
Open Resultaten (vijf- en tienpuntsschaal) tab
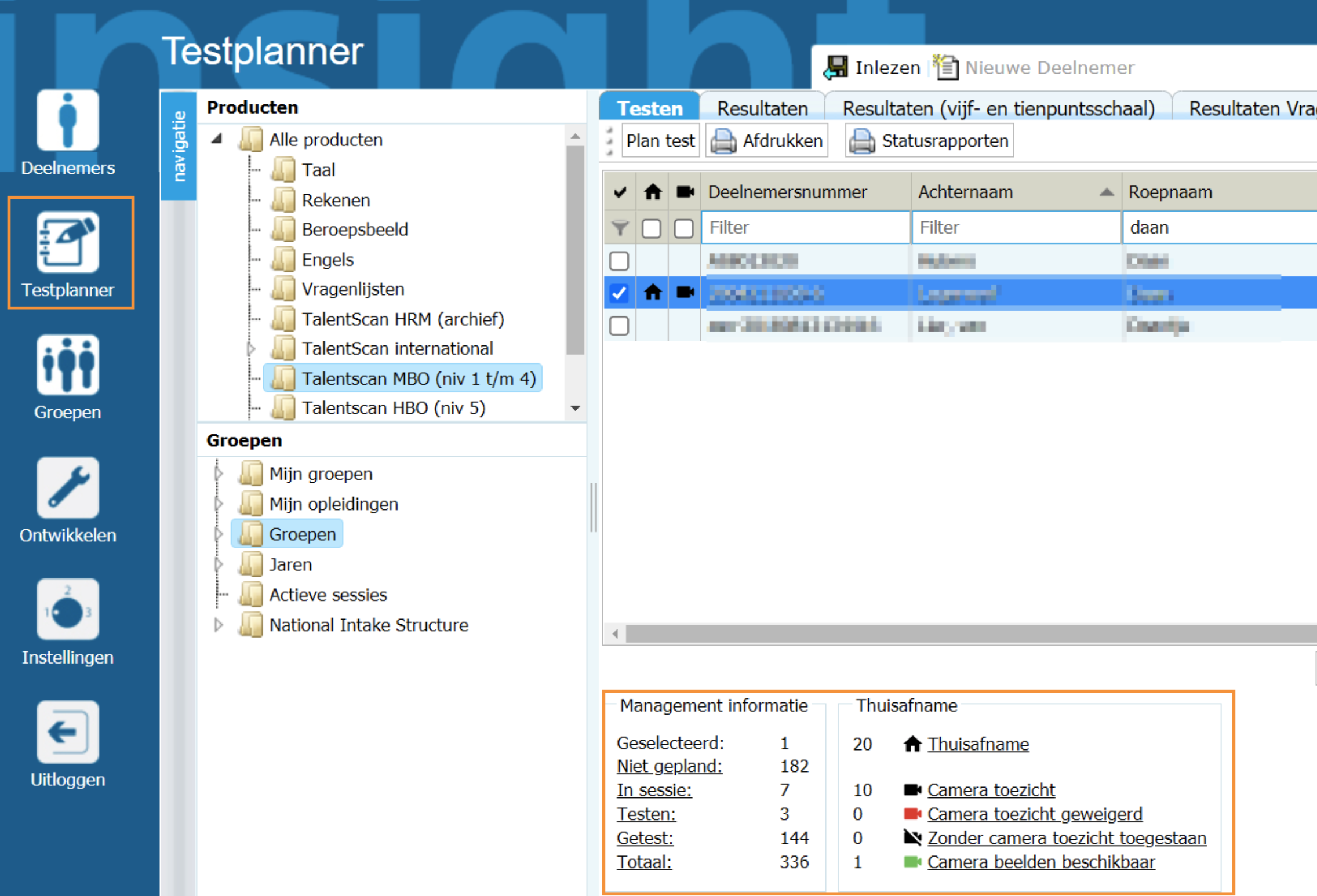(998, 108)
